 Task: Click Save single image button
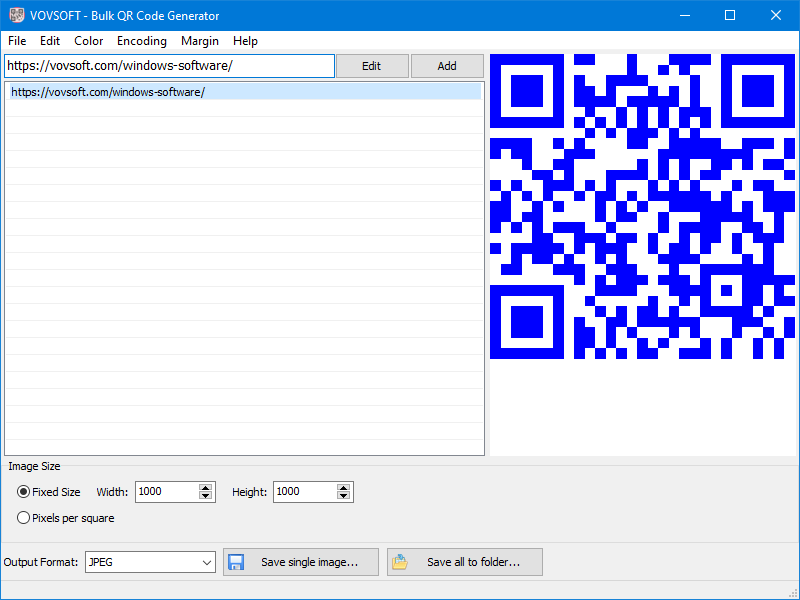tap(300, 562)
